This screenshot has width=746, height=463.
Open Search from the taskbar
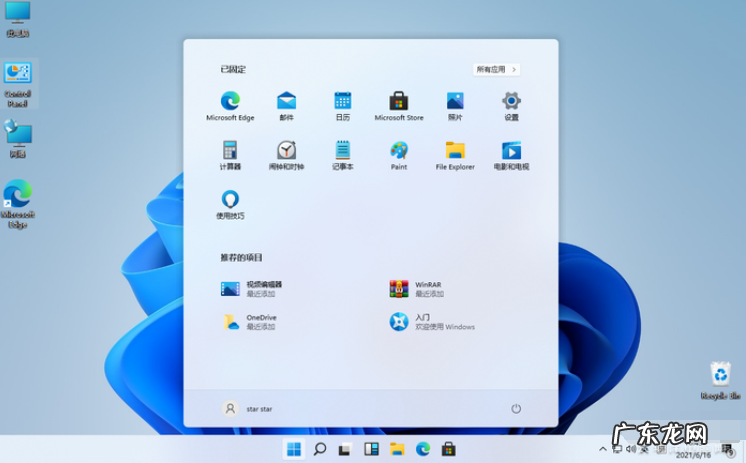[x=320, y=449]
